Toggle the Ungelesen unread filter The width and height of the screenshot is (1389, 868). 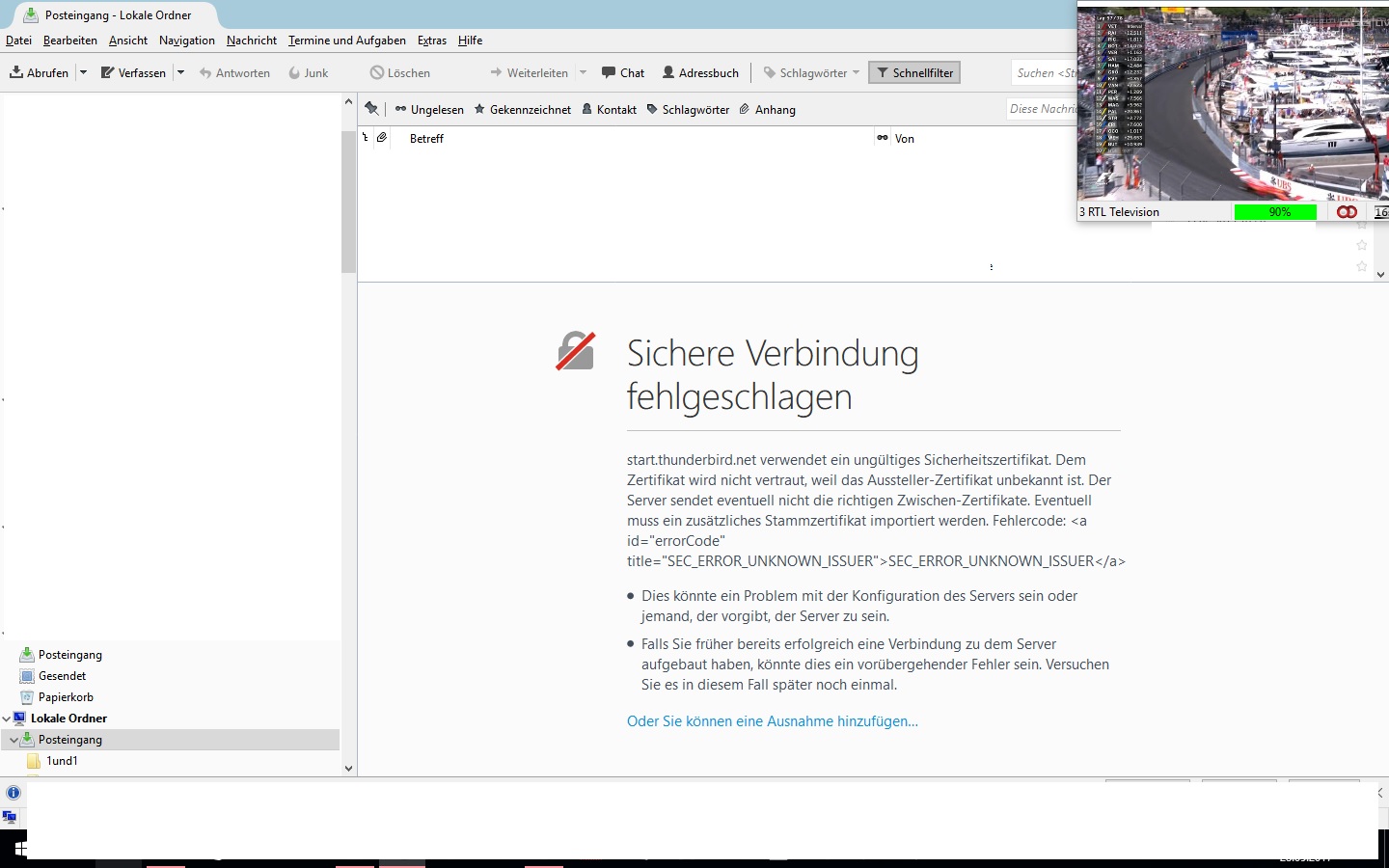(429, 109)
